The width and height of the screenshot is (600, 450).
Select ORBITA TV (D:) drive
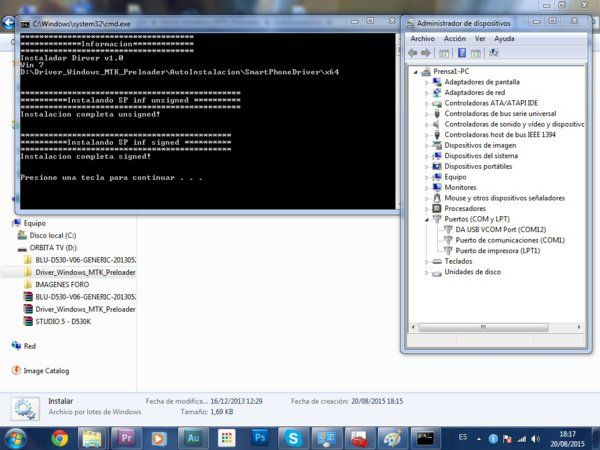53,248
